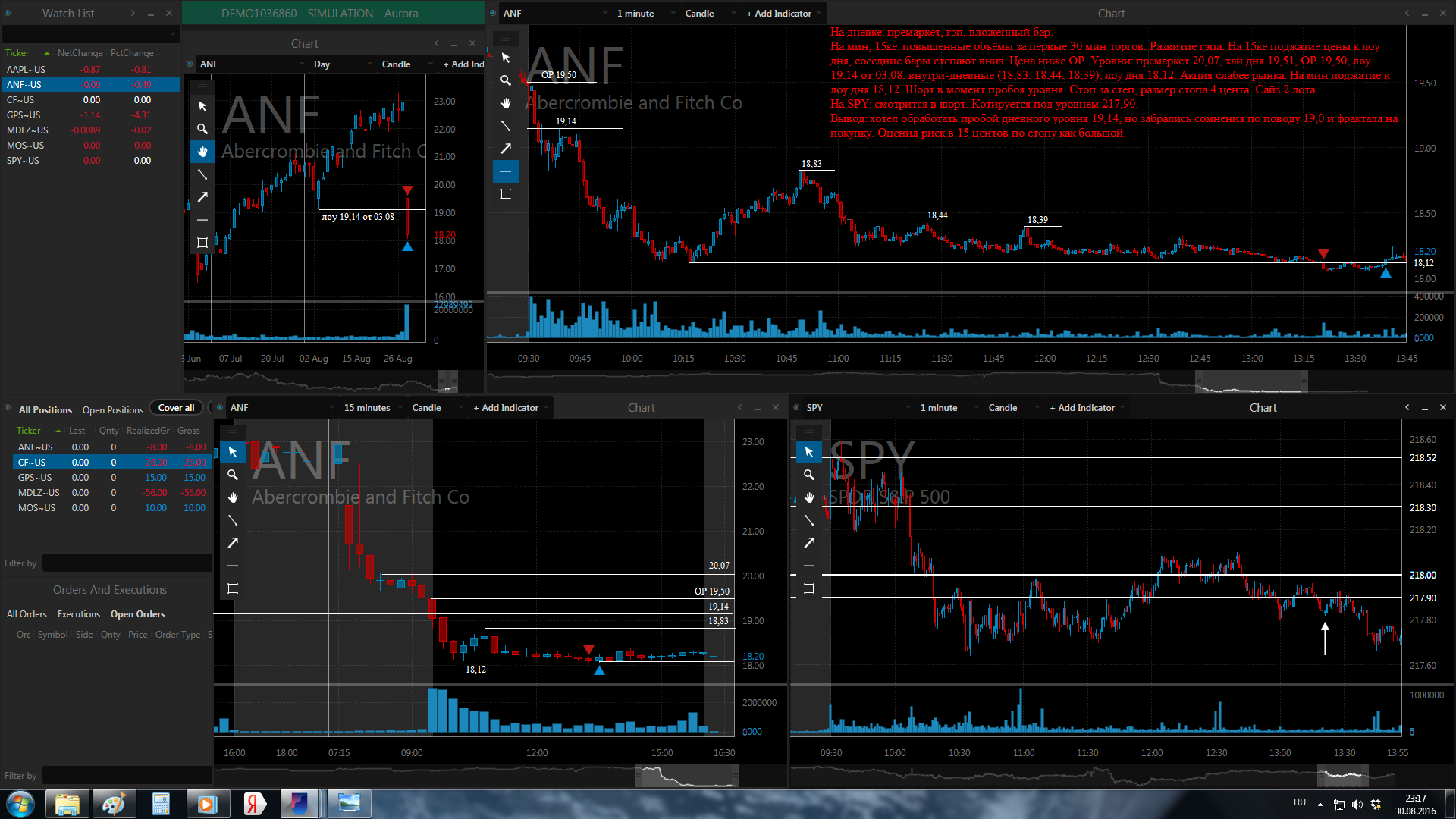Toggle the link circle of ANF 1 minute chart
1456x819 pixels.
click(x=493, y=14)
